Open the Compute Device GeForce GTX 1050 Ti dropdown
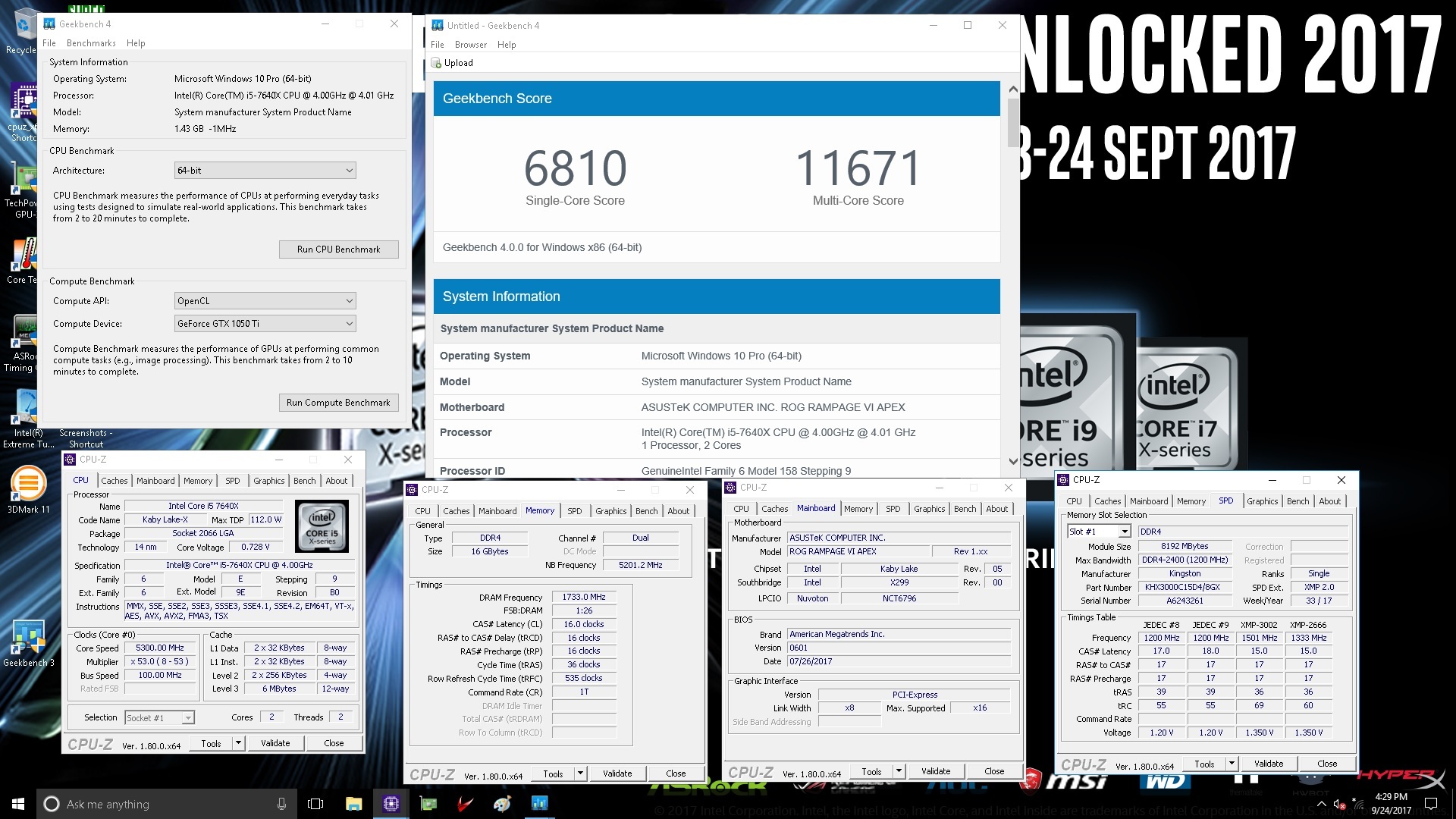The width and height of the screenshot is (1456, 819). coord(265,324)
